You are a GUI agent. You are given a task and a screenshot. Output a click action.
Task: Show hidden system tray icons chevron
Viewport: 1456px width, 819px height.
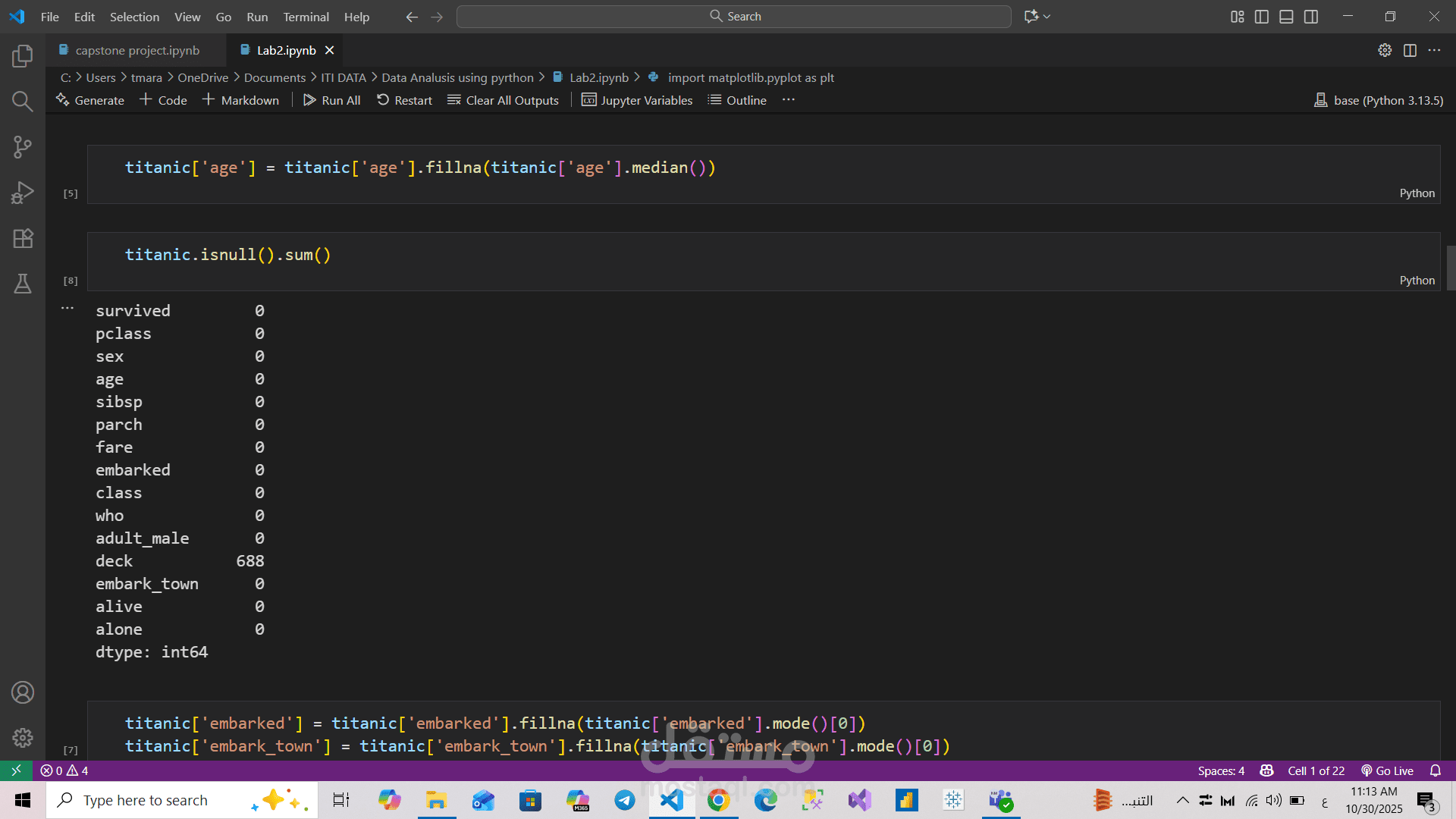tap(1182, 800)
